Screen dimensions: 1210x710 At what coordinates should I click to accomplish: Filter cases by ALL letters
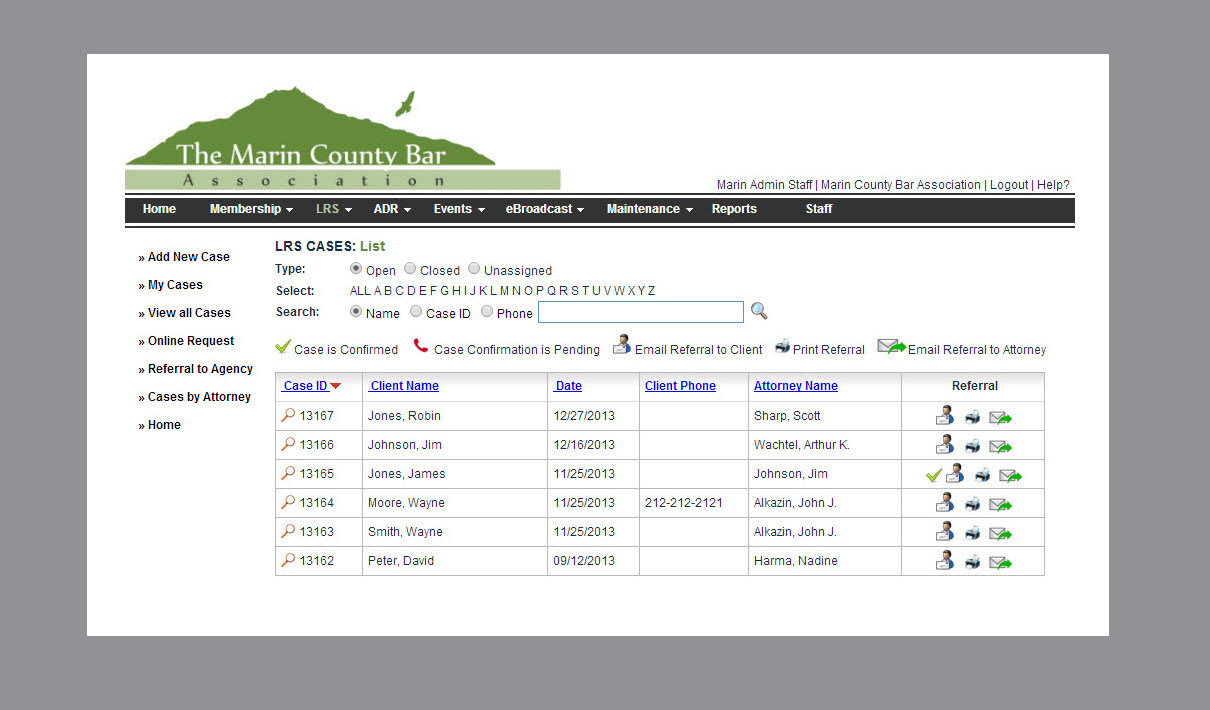tap(360, 291)
